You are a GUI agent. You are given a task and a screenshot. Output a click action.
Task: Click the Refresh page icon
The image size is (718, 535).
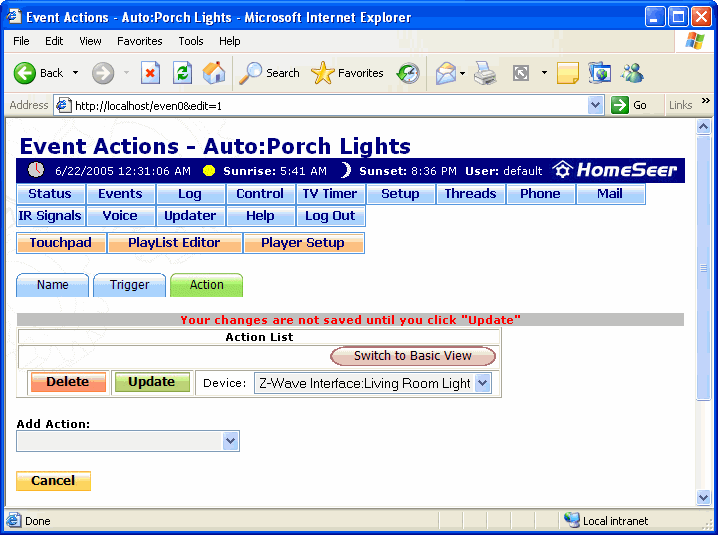tap(182, 73)
